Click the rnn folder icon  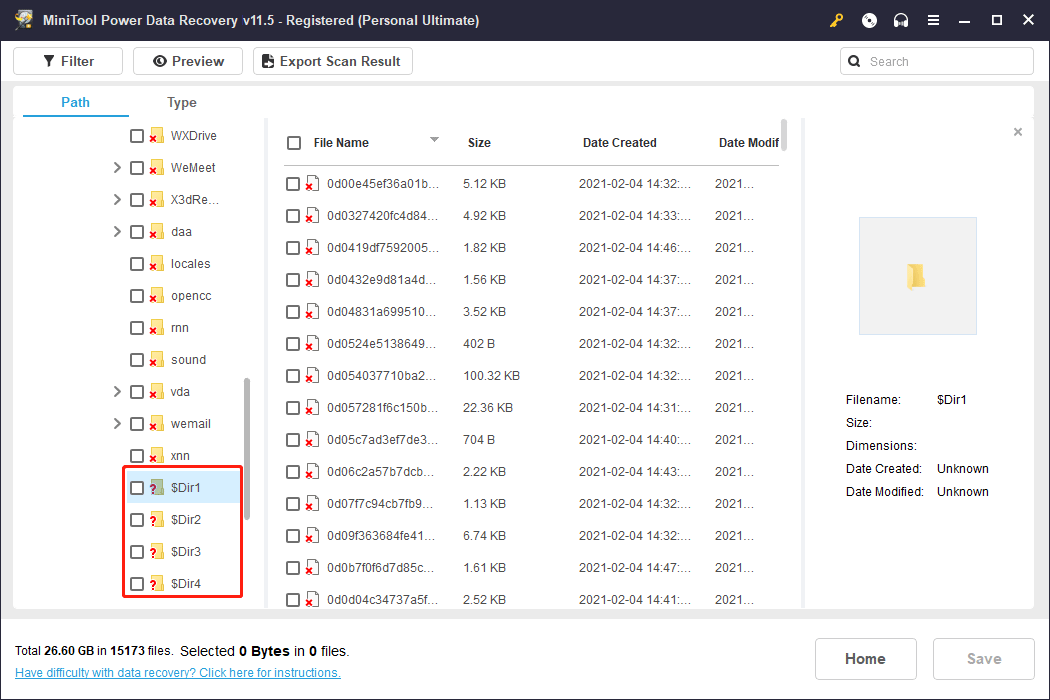157,328
